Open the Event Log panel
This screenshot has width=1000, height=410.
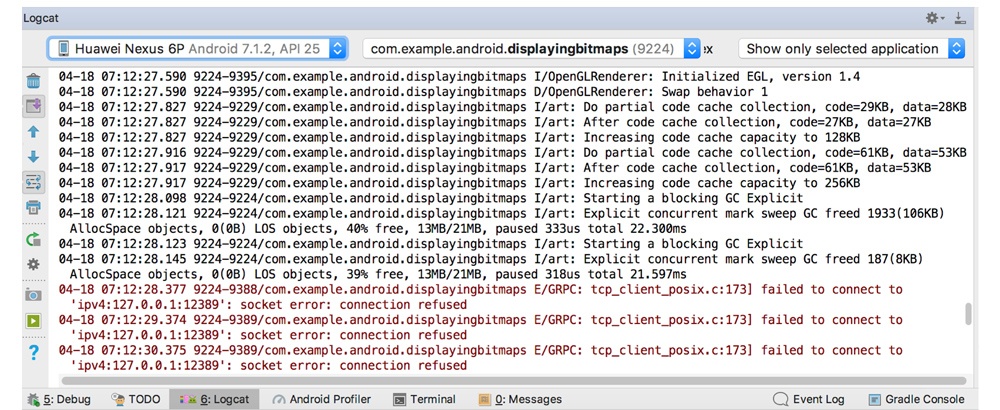[808, 399]
